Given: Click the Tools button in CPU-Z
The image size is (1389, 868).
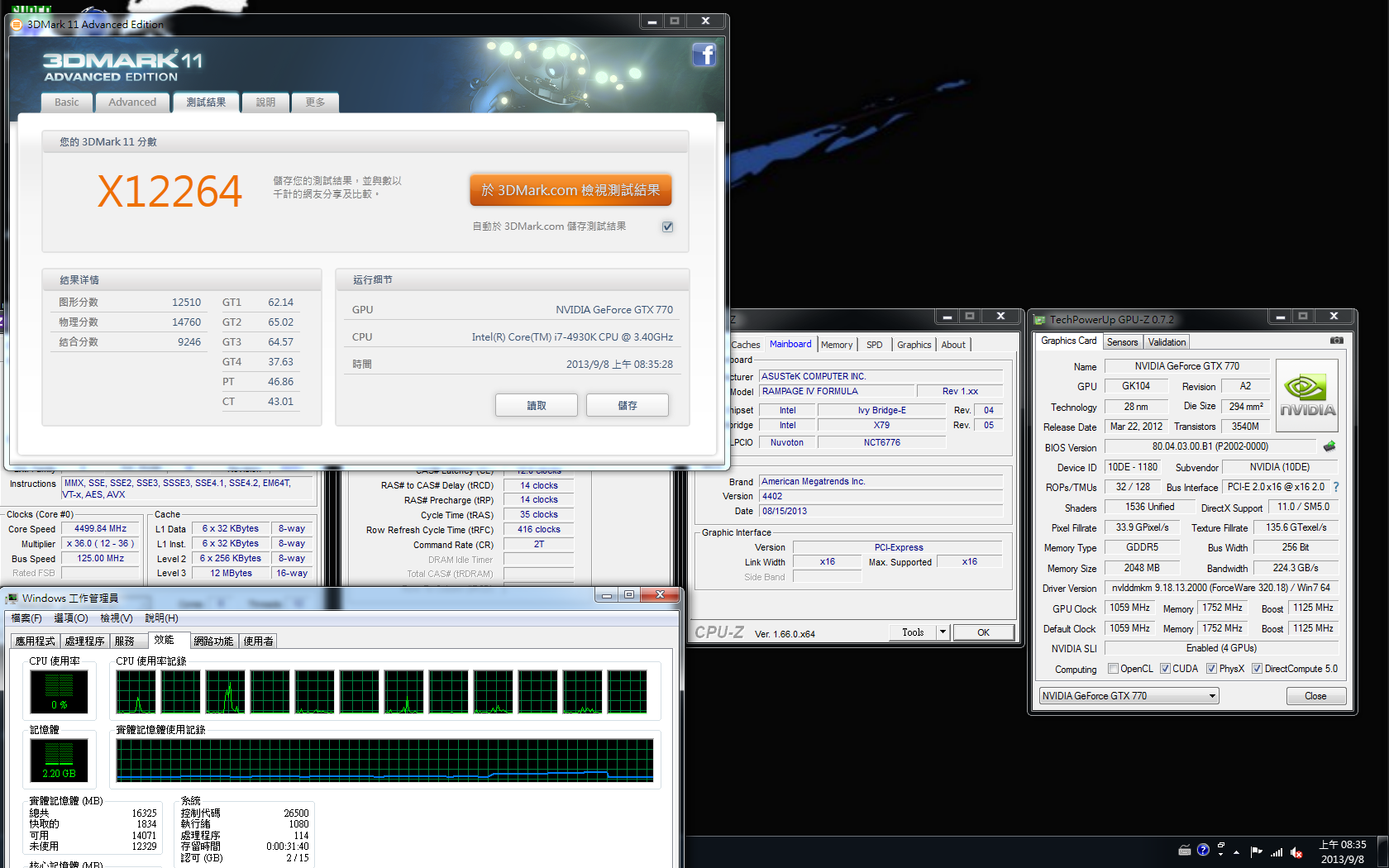Looking at the screenshot, I should click(913, 632).
